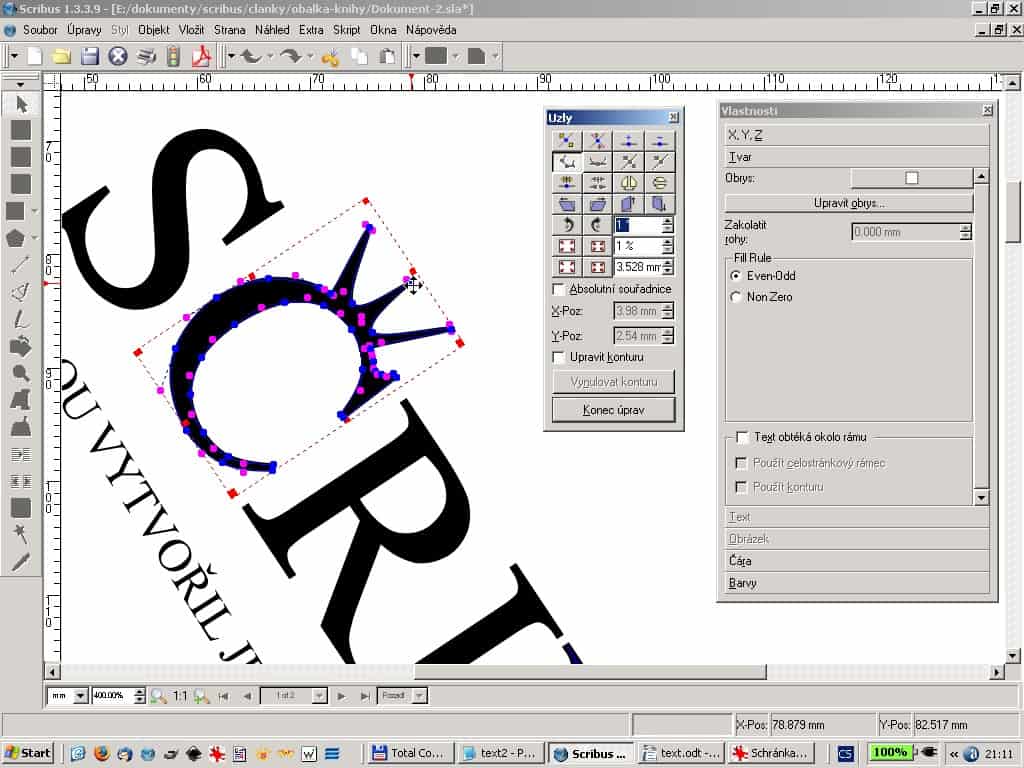Switch to the text.odt taskbar button
Image resolution: width=1024 pixels, height=768 pixels.
click(681, 753)
